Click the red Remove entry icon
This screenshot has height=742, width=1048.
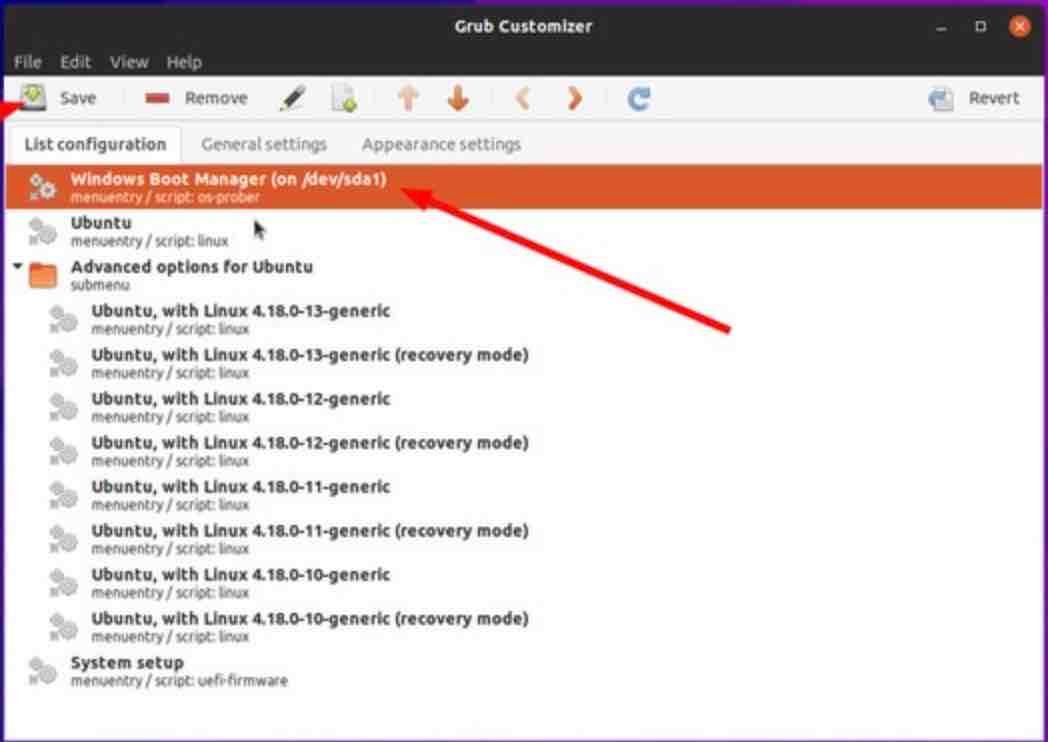click(158, 98)
